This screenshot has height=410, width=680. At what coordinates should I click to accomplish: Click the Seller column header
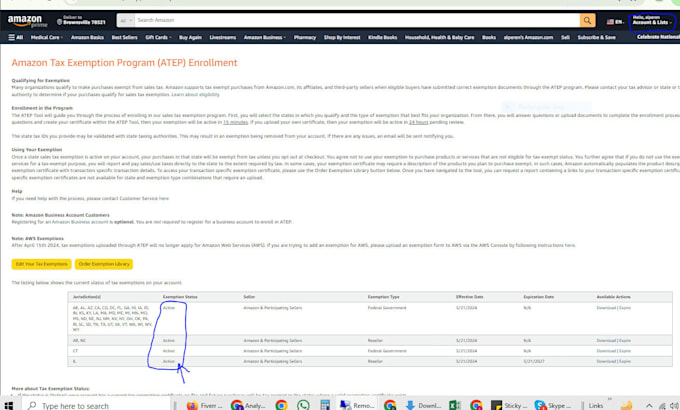point(249,297)
